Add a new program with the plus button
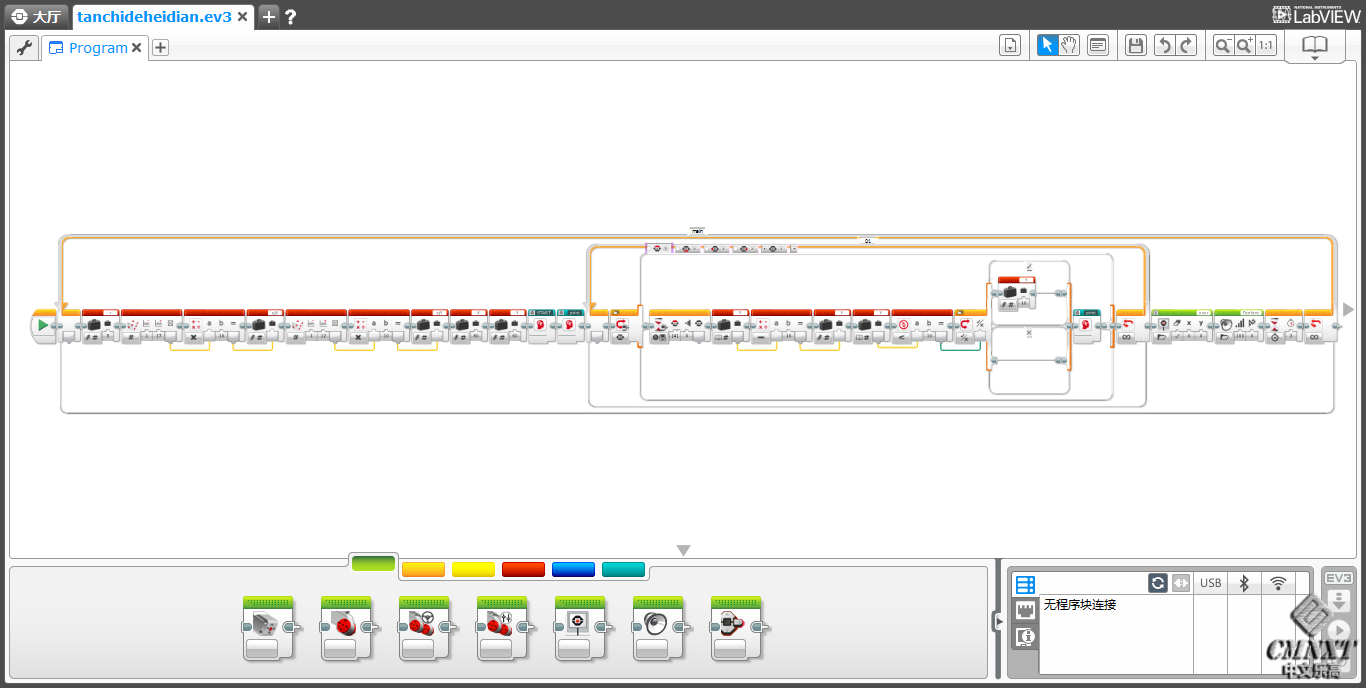 click(160, 48)
